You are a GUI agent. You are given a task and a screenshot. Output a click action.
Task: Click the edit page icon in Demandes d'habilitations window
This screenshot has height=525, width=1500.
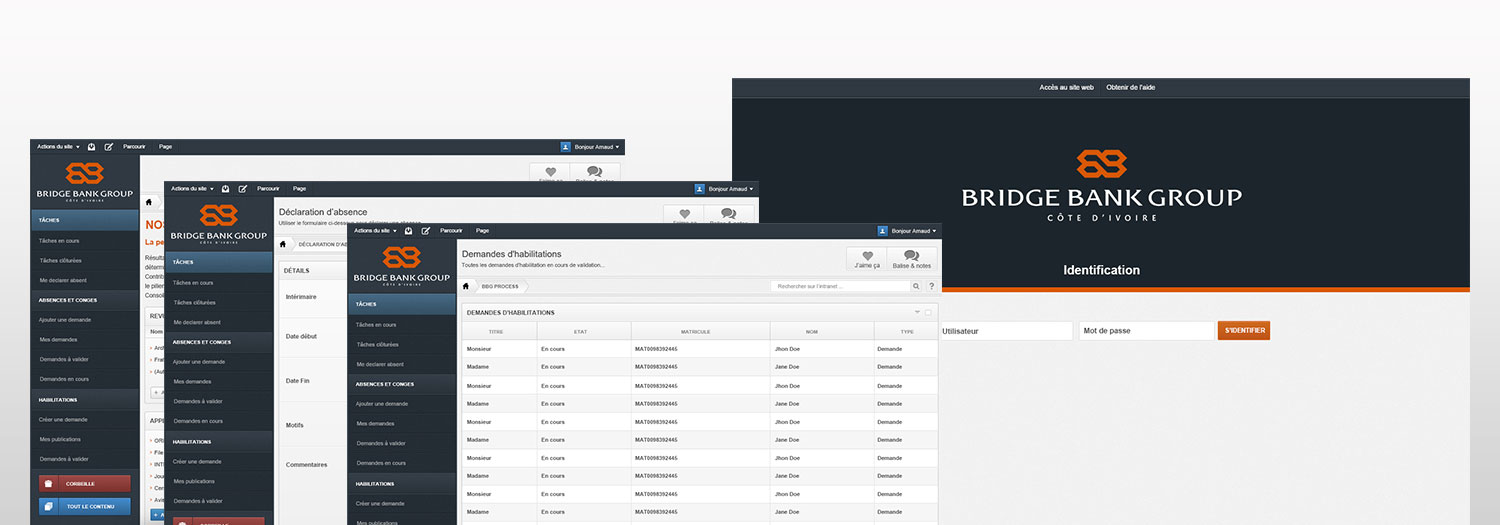click(x=425, y=230)
